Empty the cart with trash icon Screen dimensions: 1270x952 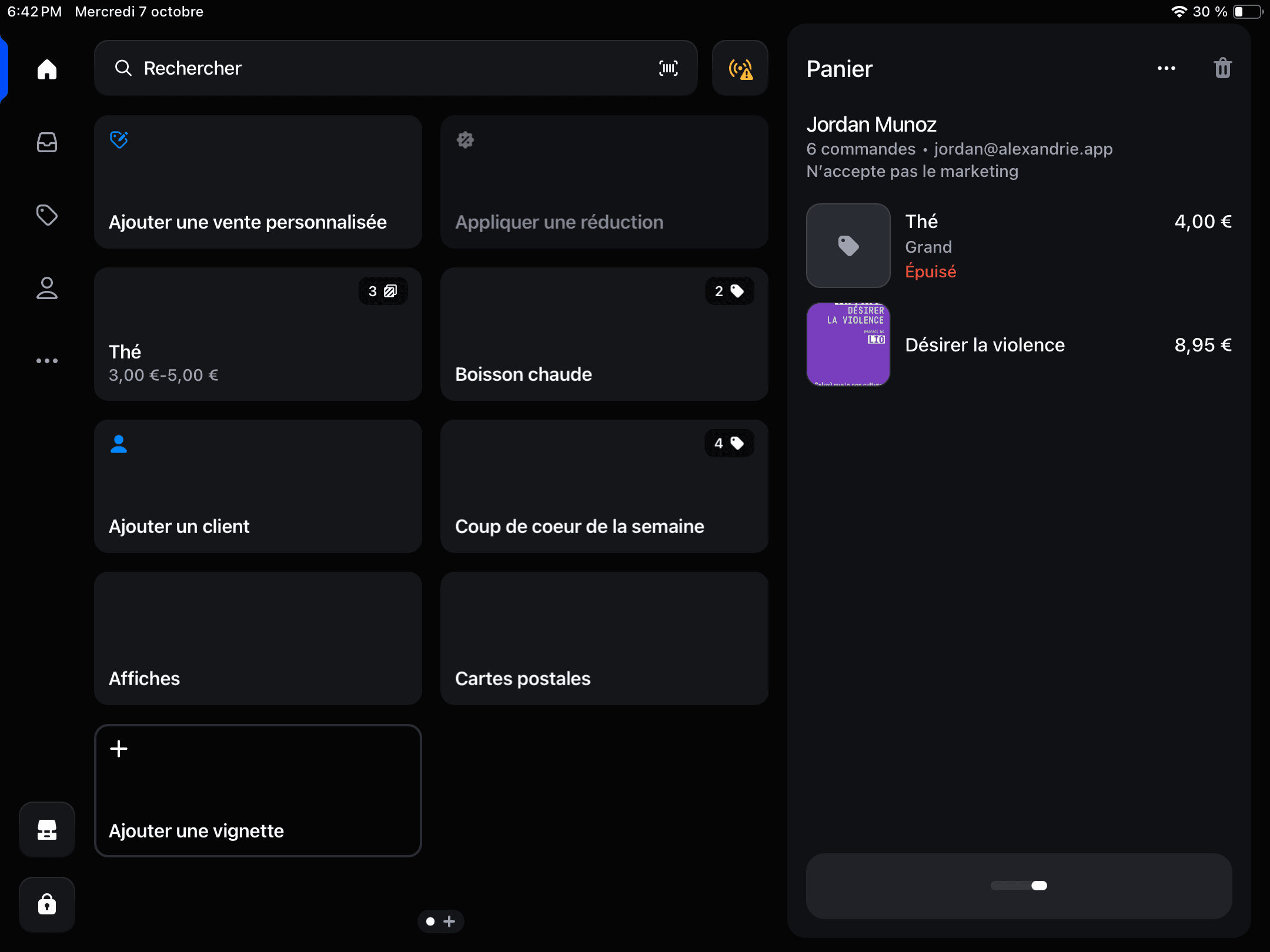1223,68
